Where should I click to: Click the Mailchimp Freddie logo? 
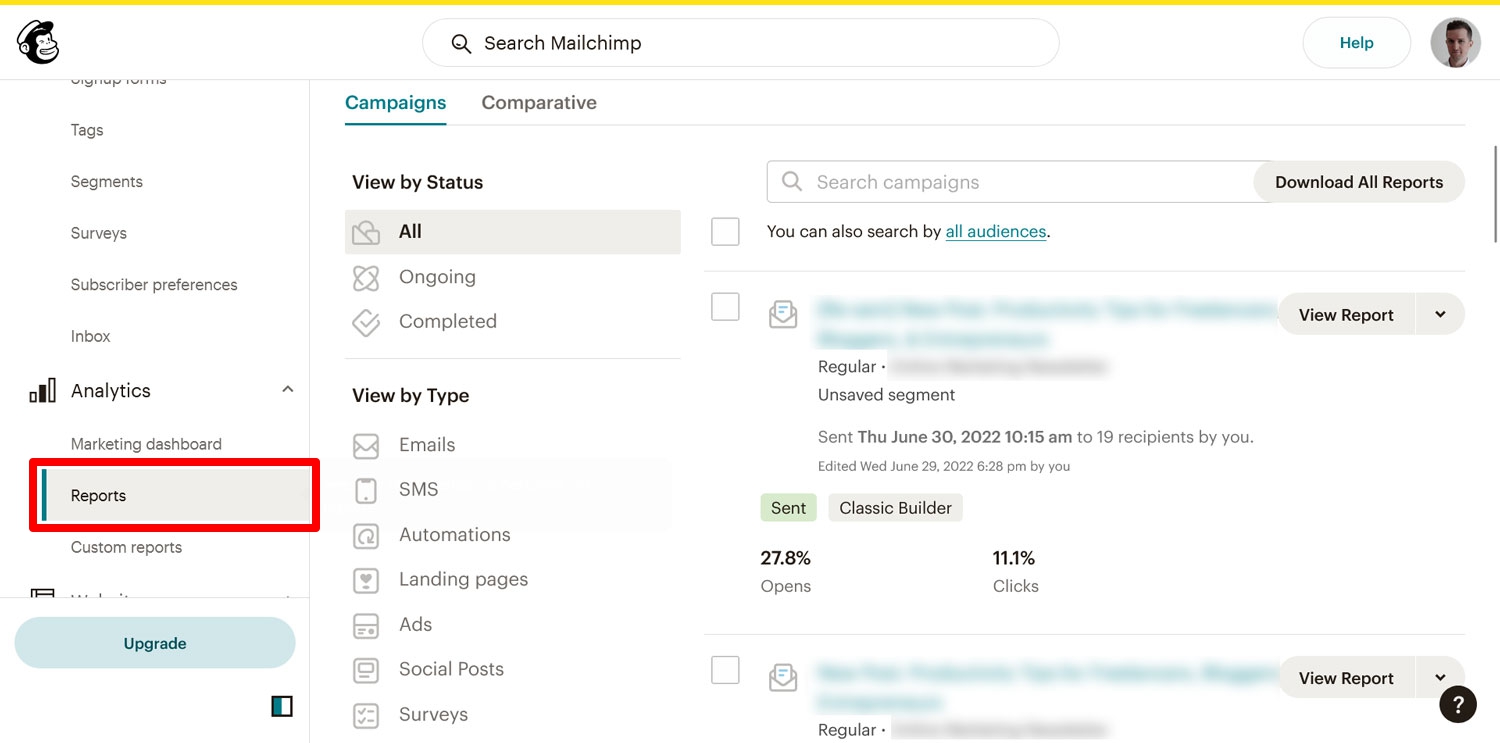[x=38, y=43]
